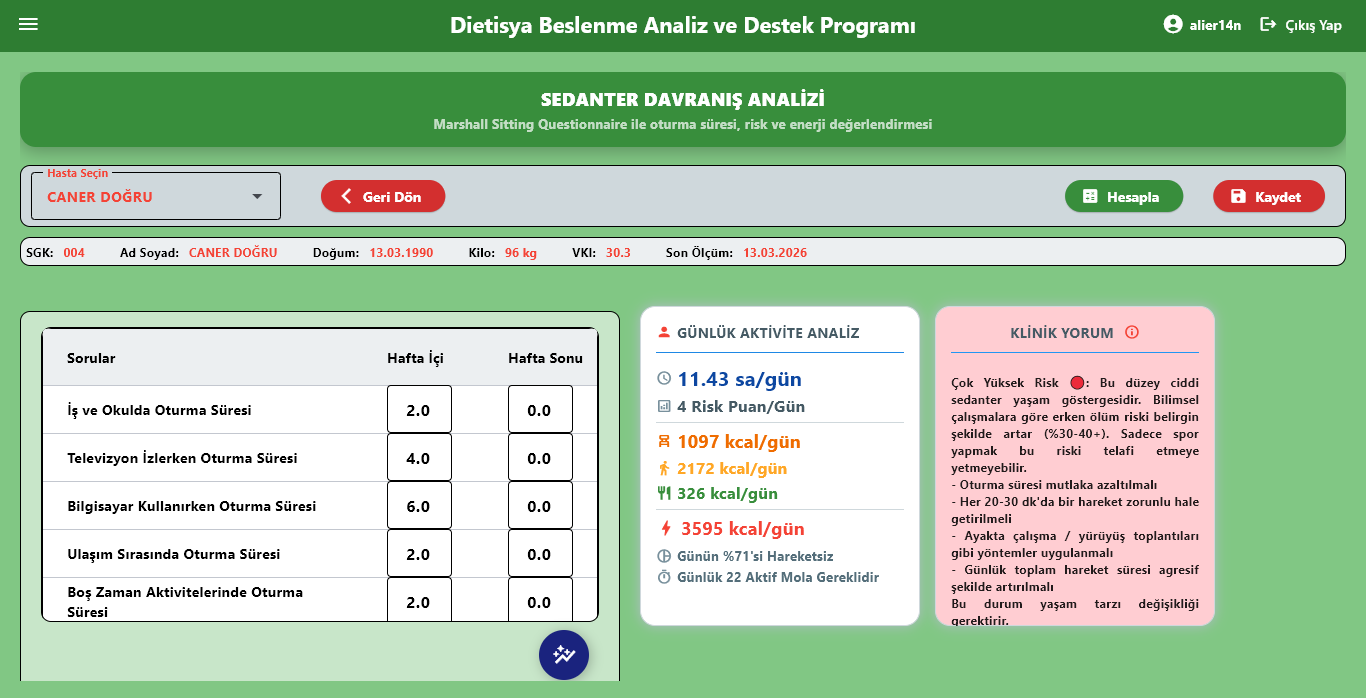Click the info icon beside Klinik Yorum
1366x698 pixels.
pyautogui.click(x=1132, y=333)
